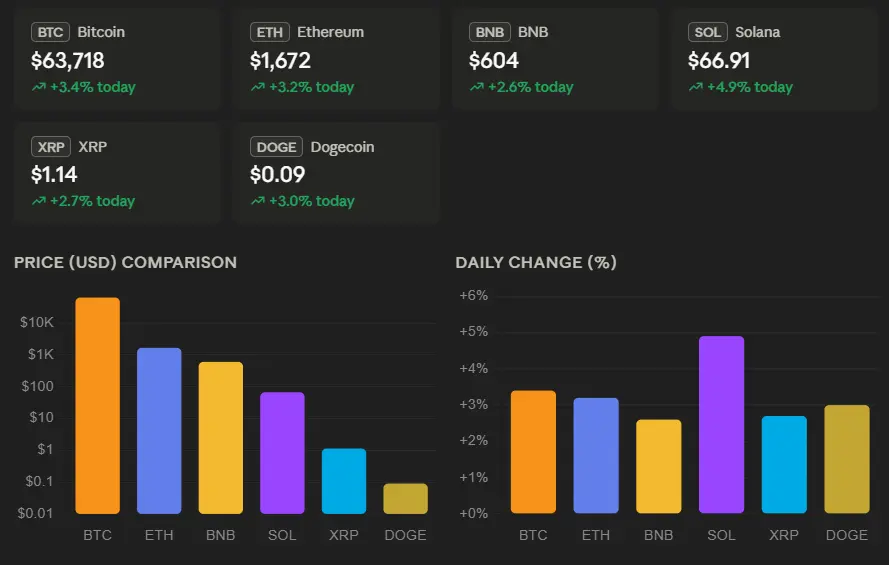Select the BNB price $604
The height and width of the screenshot is (565, 889).
[493, 61]
